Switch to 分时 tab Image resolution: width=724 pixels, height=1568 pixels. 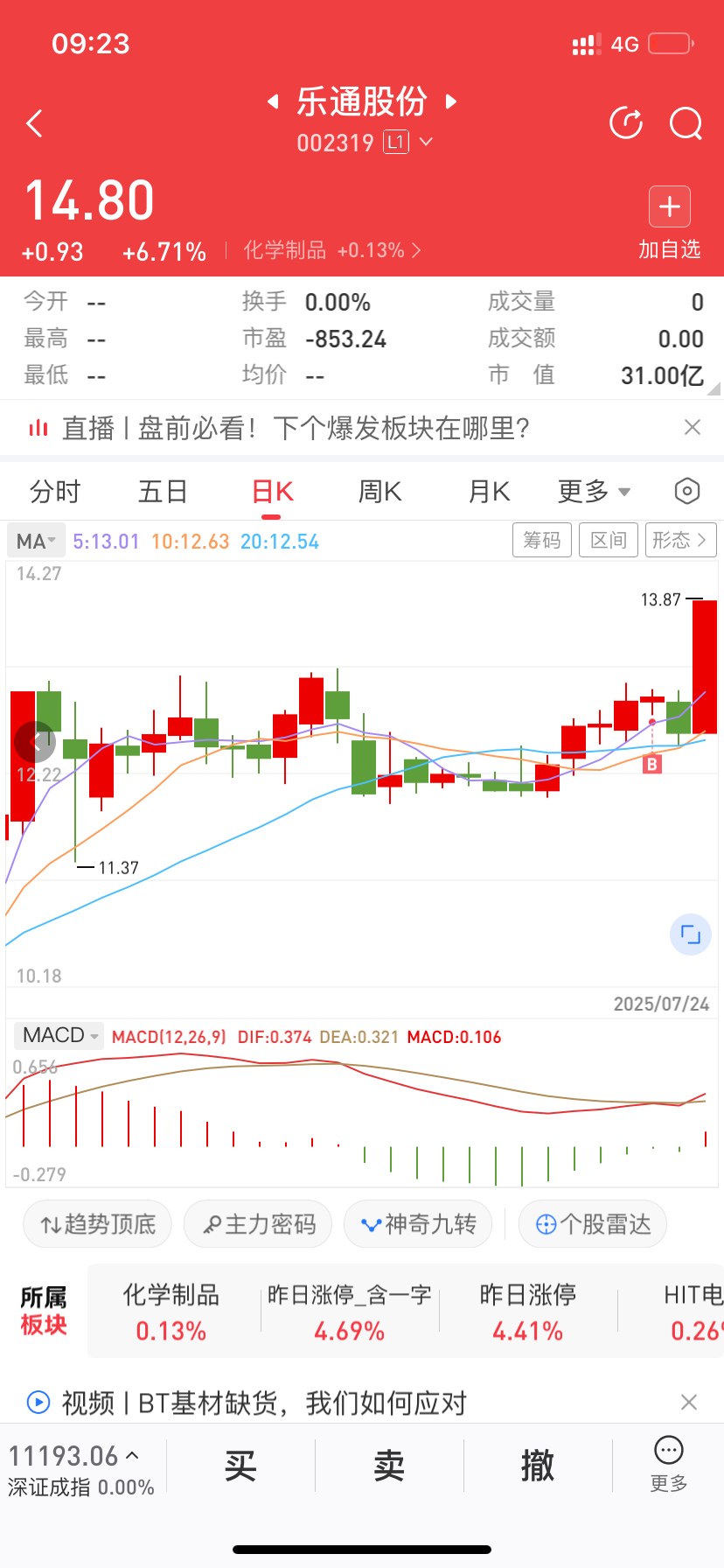point(55,491)
